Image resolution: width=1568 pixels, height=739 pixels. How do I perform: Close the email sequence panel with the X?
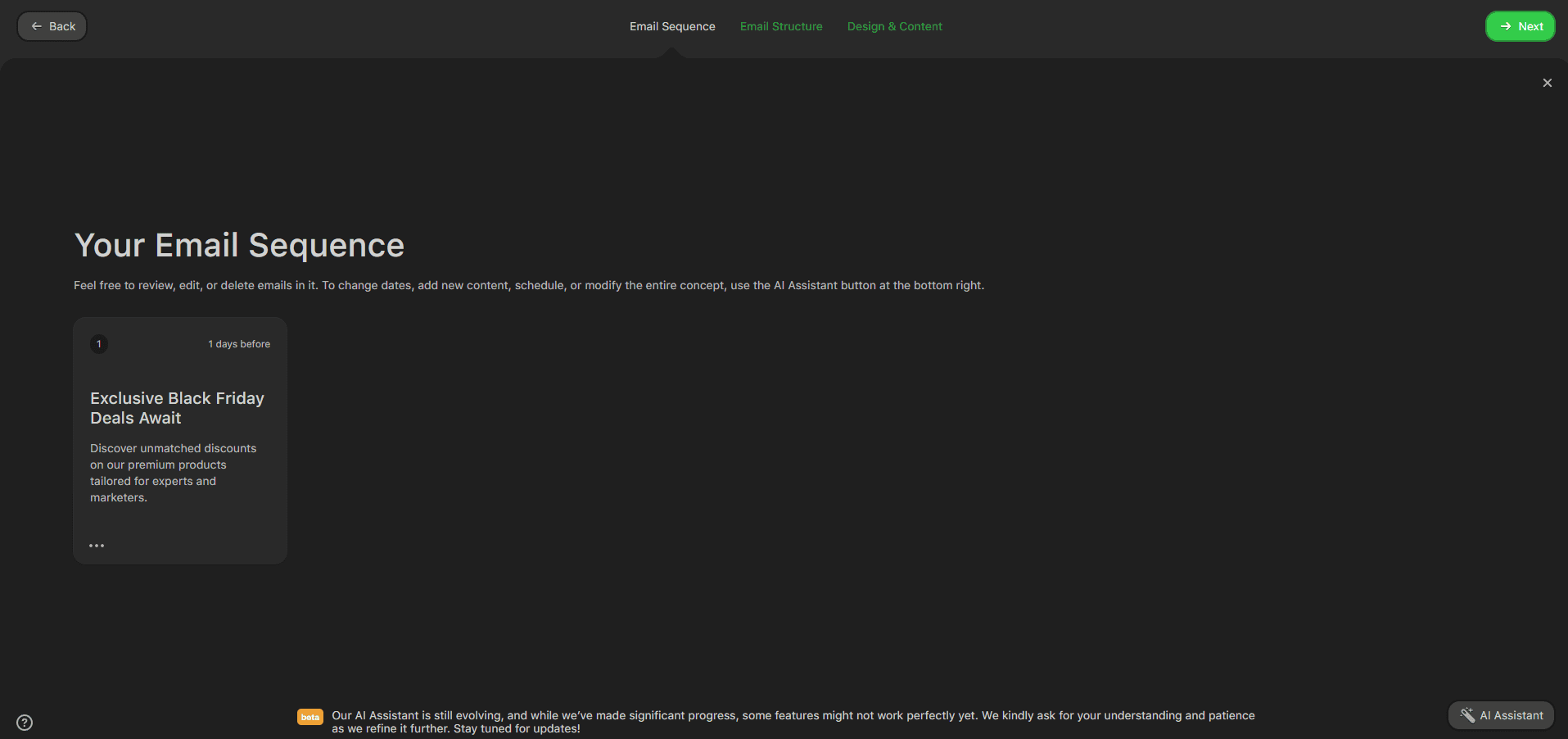(1547, 83)
